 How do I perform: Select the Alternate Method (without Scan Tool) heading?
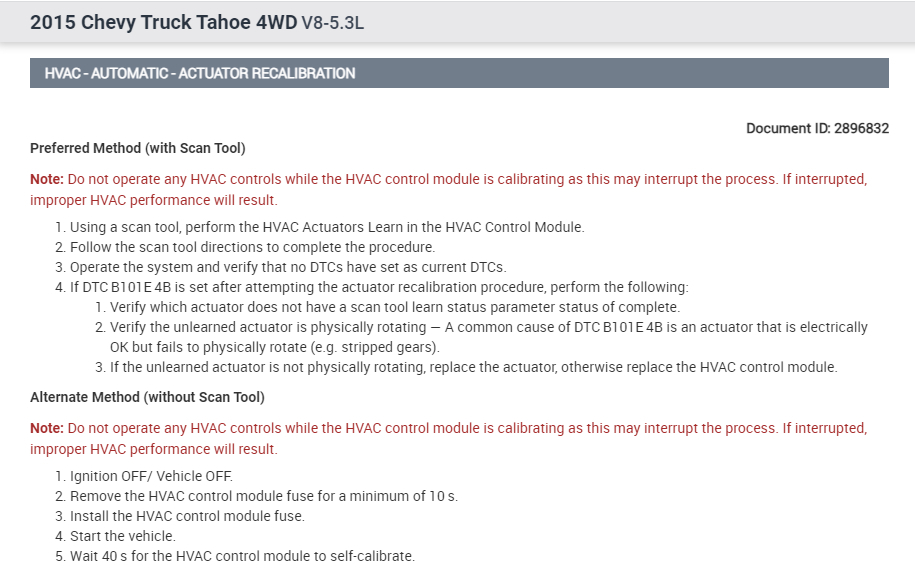click(x=147, y=397)
